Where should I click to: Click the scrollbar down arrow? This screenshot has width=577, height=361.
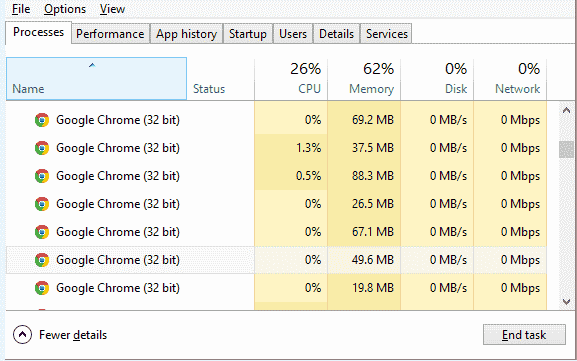point(566,302)
